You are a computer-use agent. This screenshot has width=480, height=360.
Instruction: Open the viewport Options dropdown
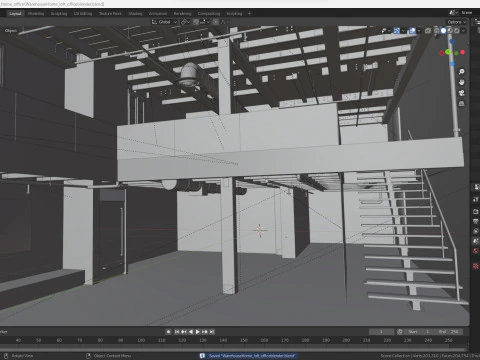tap(457, 22)
